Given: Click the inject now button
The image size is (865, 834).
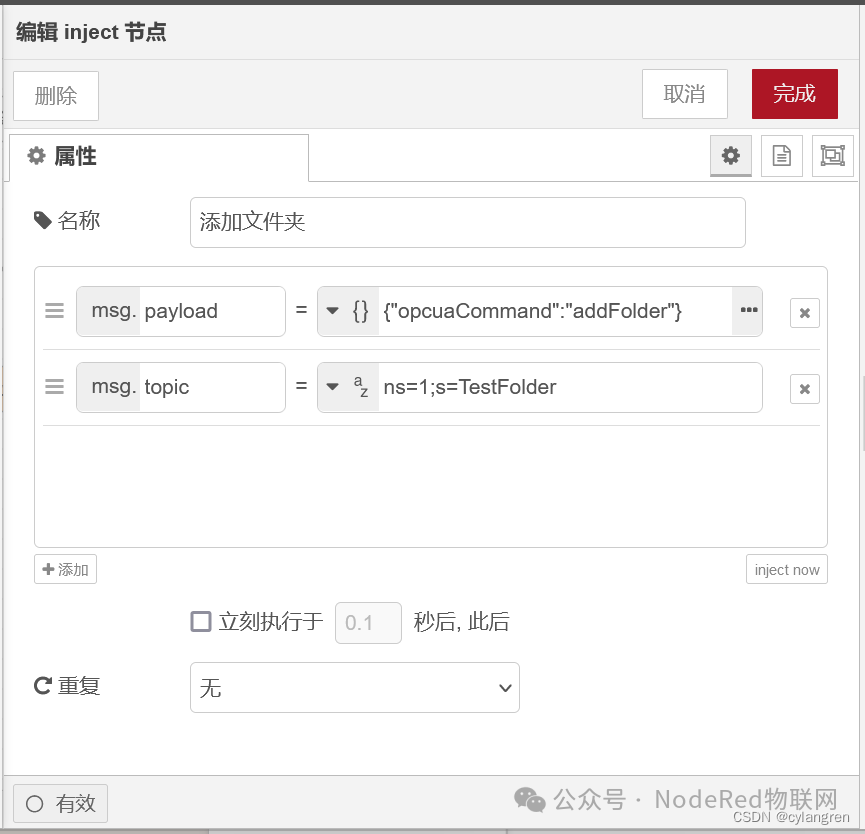Looking at the screenshot, I should pos(787,569).
